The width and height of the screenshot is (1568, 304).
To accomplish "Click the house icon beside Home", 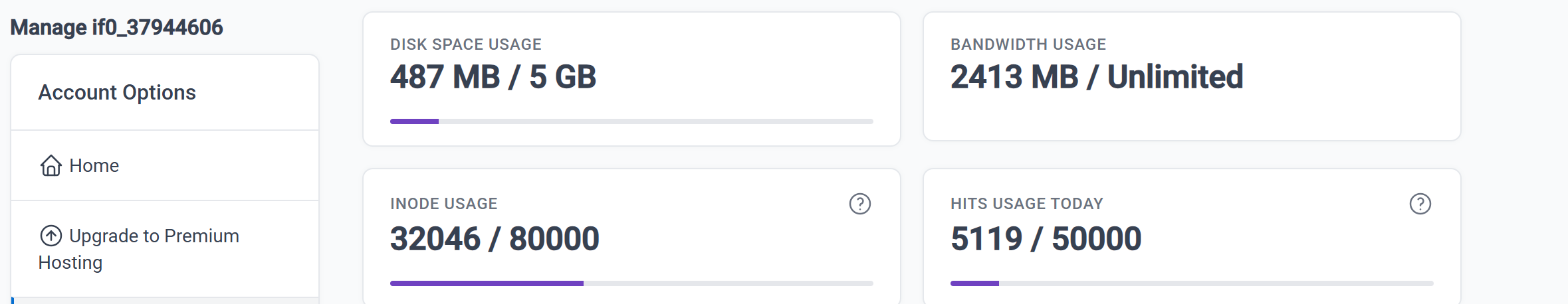I will (x=51, y=165).
